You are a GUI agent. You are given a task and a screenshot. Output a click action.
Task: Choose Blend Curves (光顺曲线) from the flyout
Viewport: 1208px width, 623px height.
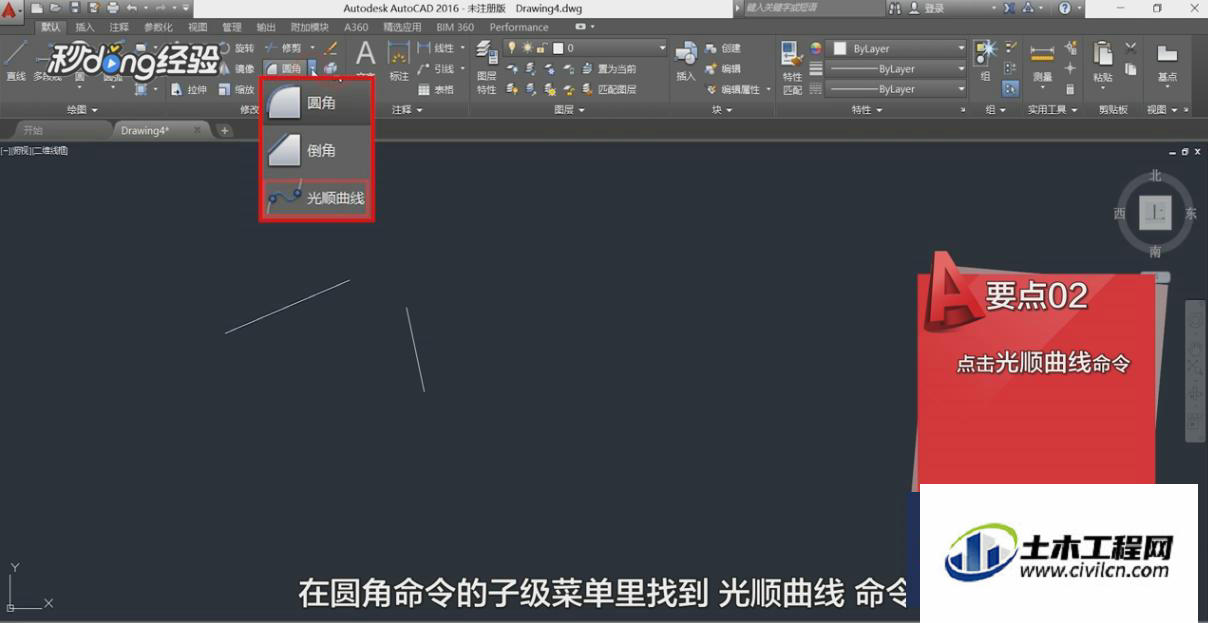coord(316,198)
